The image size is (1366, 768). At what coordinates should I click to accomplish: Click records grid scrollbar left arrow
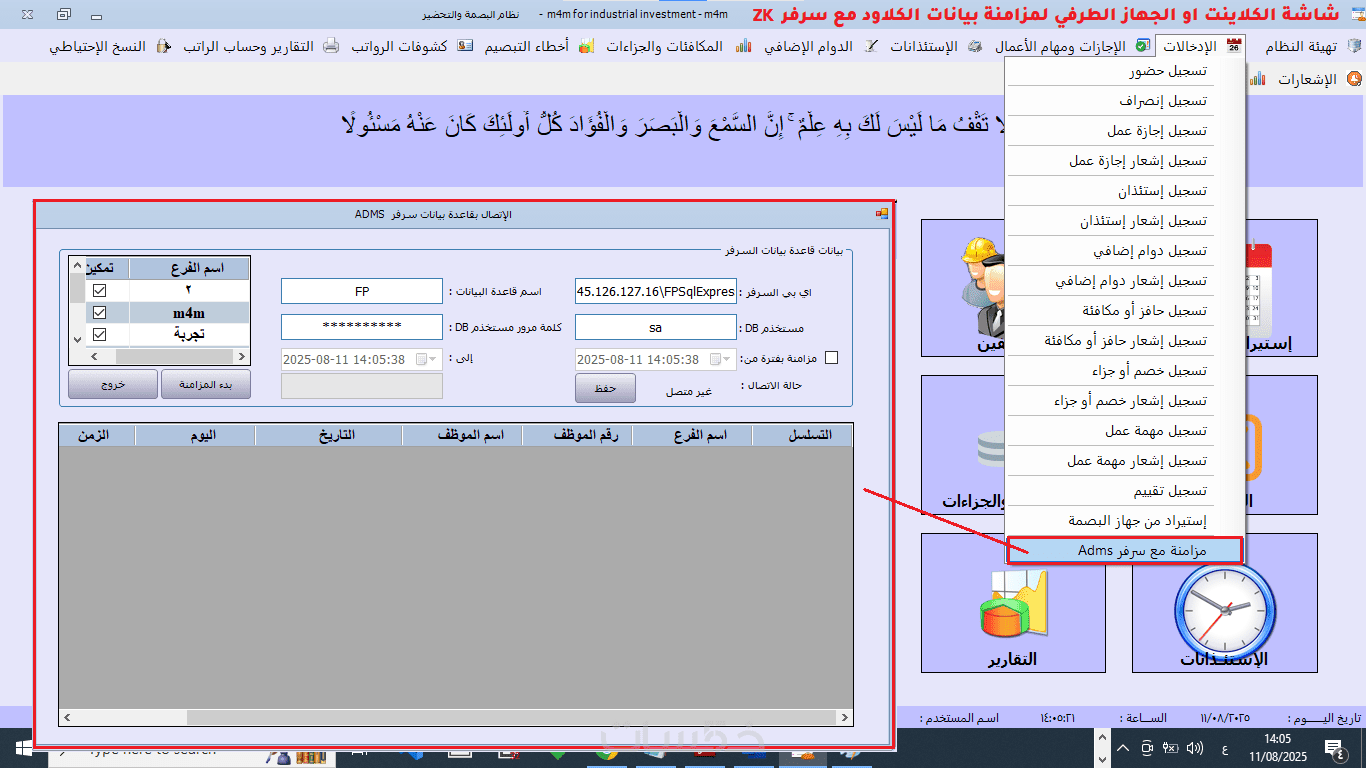(x=69, y=717)
